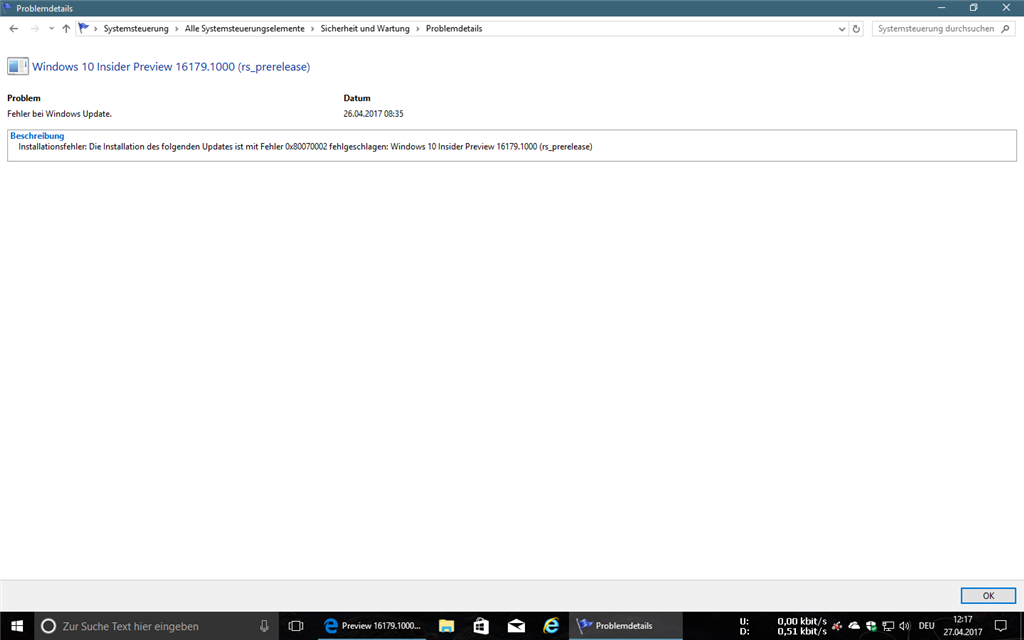
Task: Focus Cortana search box 'Zur Suche Text hier eingeben'
Action: (x=157, y=626)
